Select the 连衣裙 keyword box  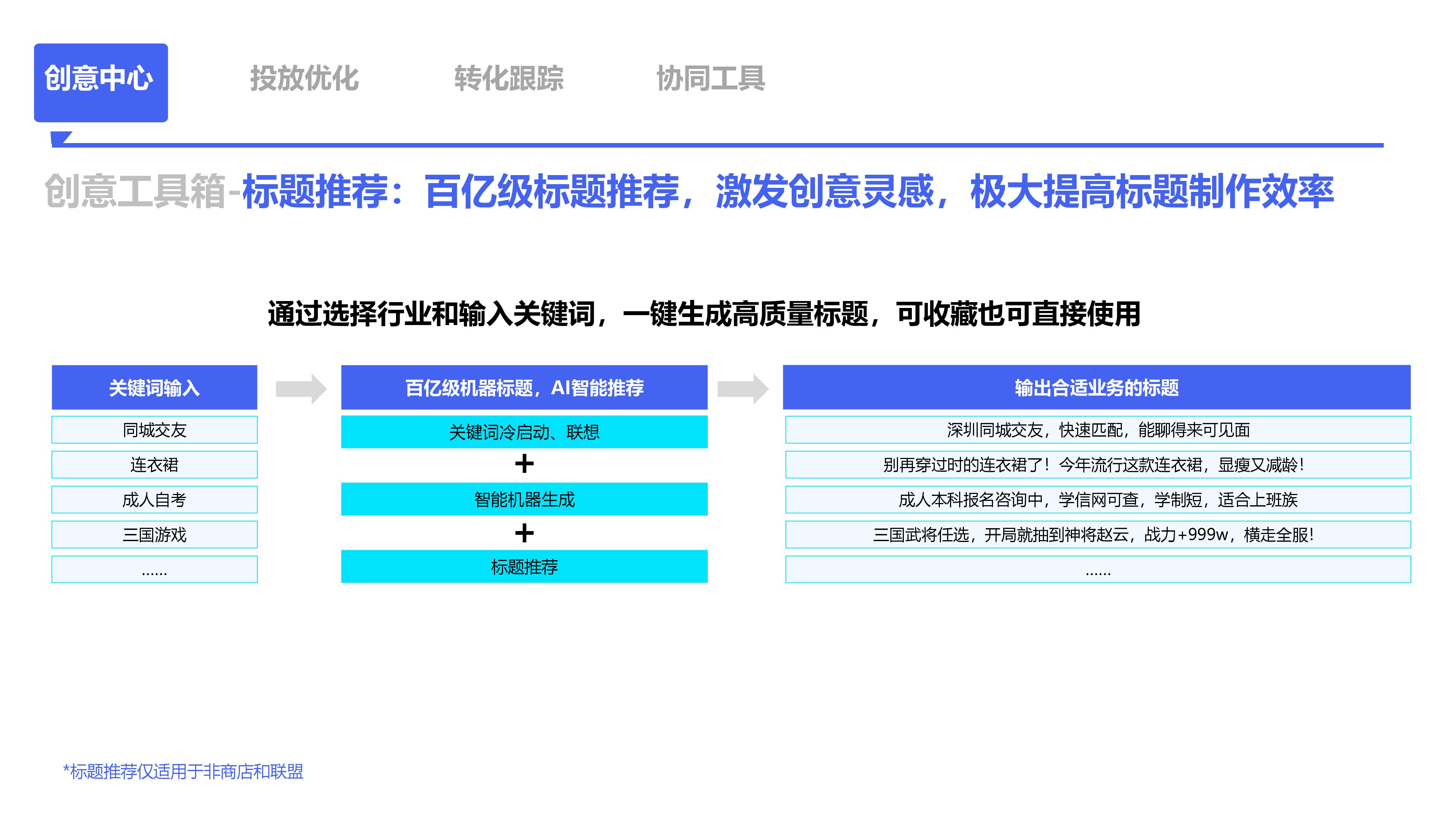154,464
